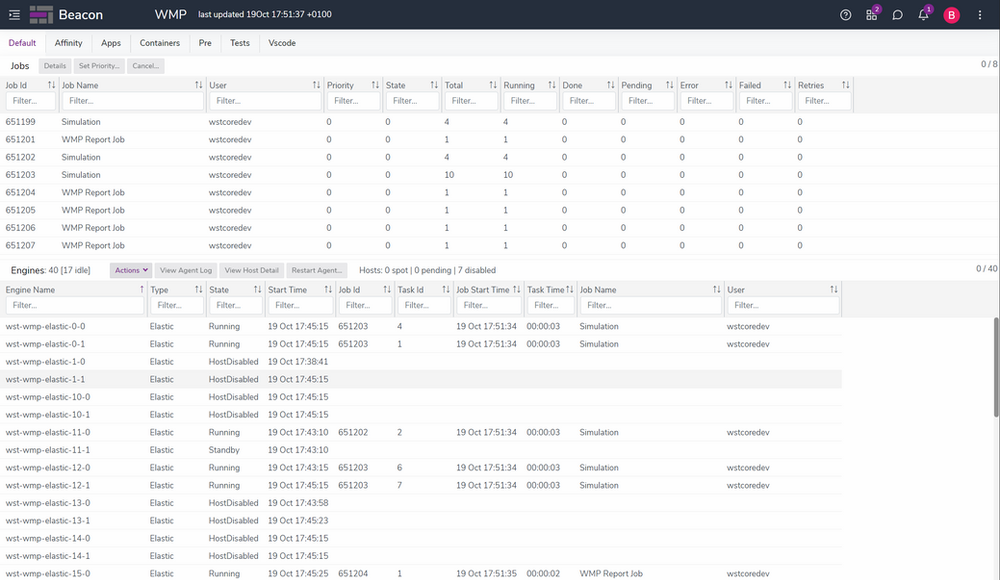The width and height of the screenshot is (1000, 580).
Task: Click the WMP page title
Action: pos(171,14)
